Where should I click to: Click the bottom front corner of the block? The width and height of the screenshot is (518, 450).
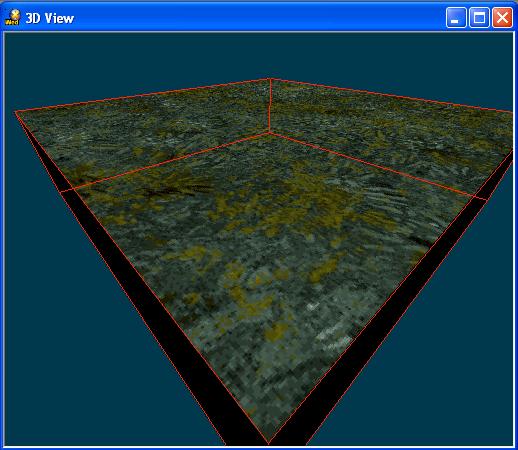pyautogui.click(x=269, y=443)
